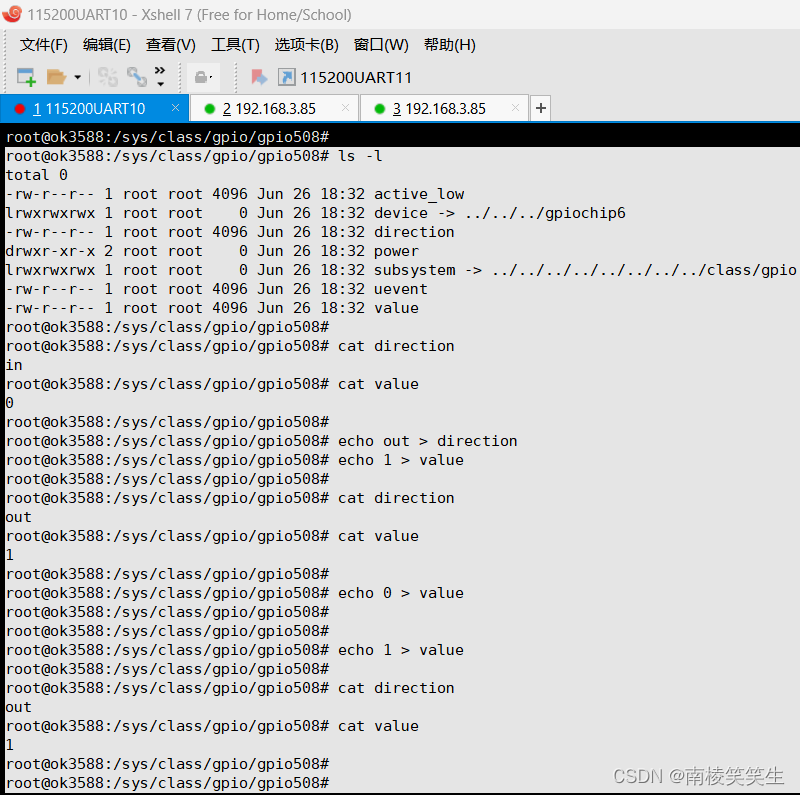Click the 'uevent' file name in listing
This screenshot has height=795, width=800.
click(401, 289)
